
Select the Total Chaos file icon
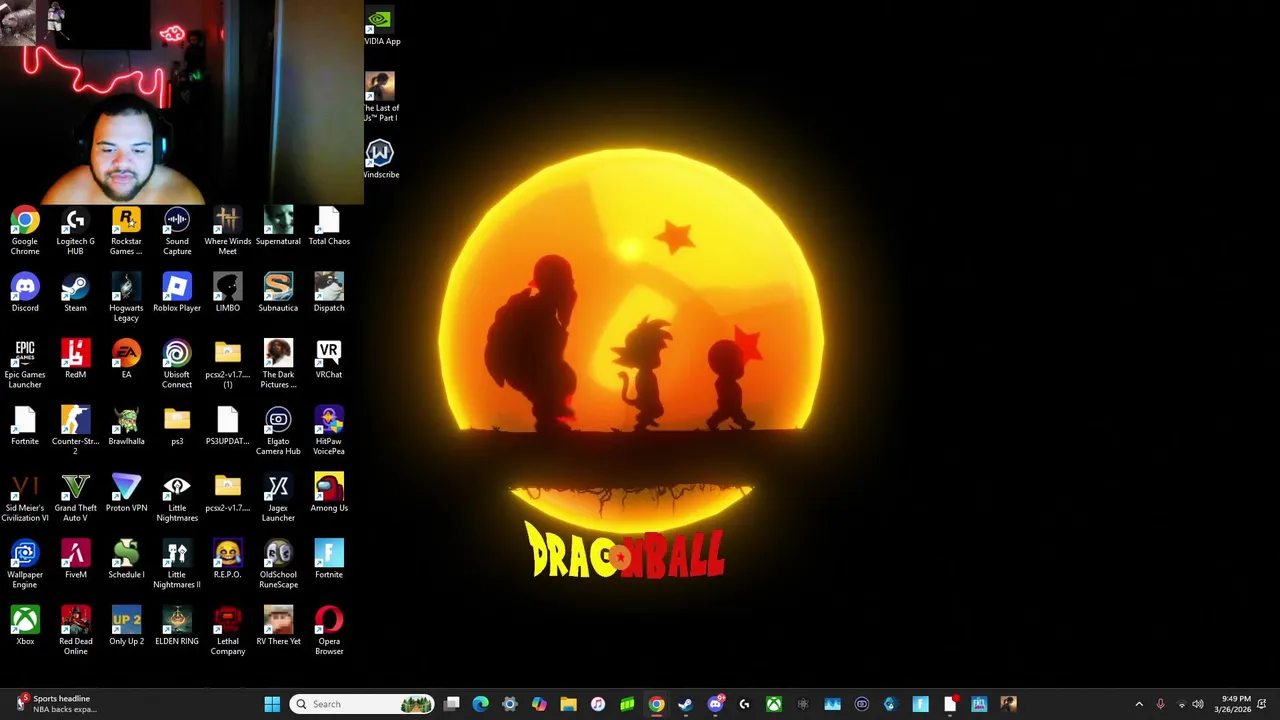coord(329,226)
